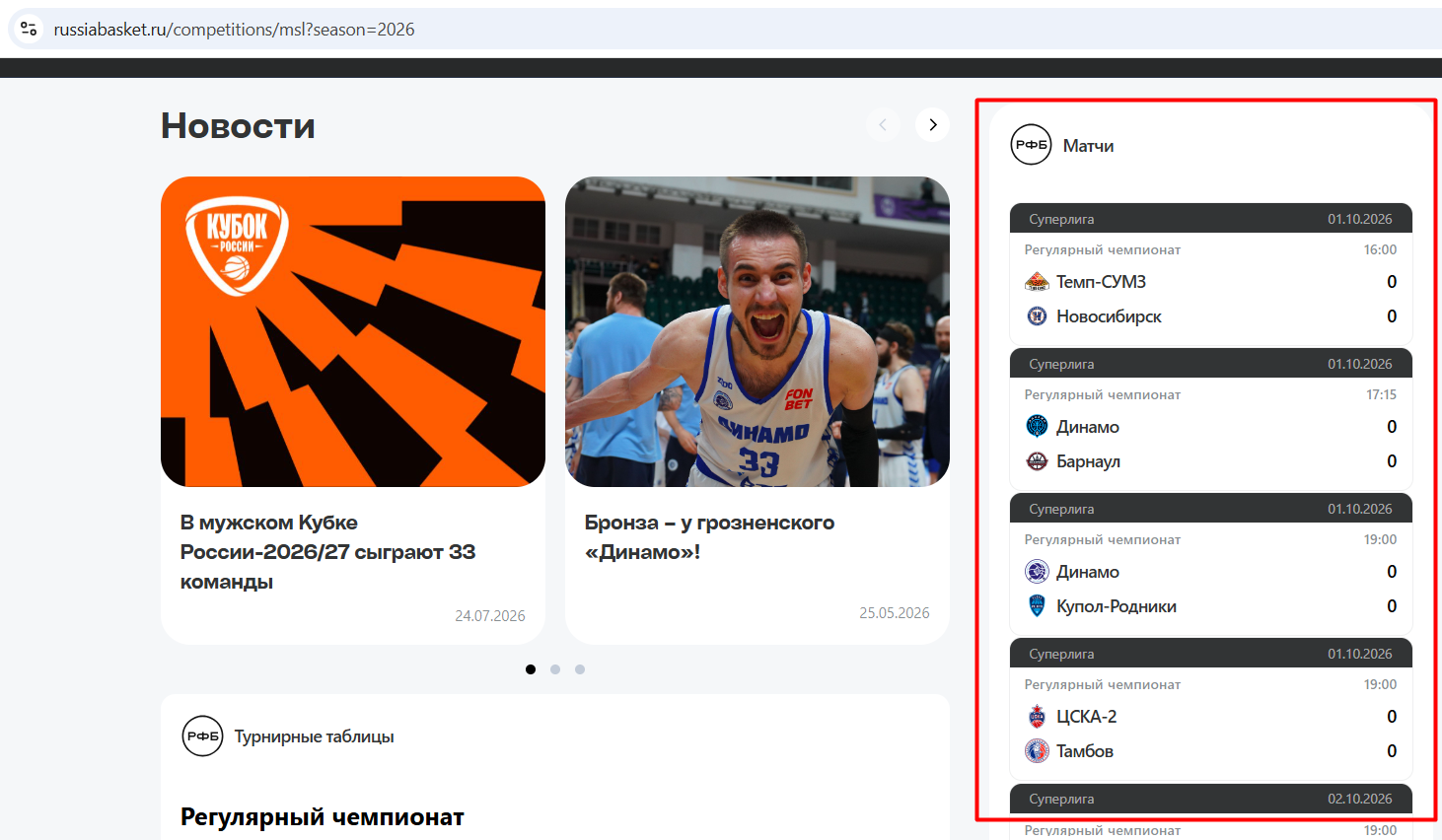Open the Тамбов team name
The width and height of the screenshot is (1442, 840).
tap(1085, 751)
